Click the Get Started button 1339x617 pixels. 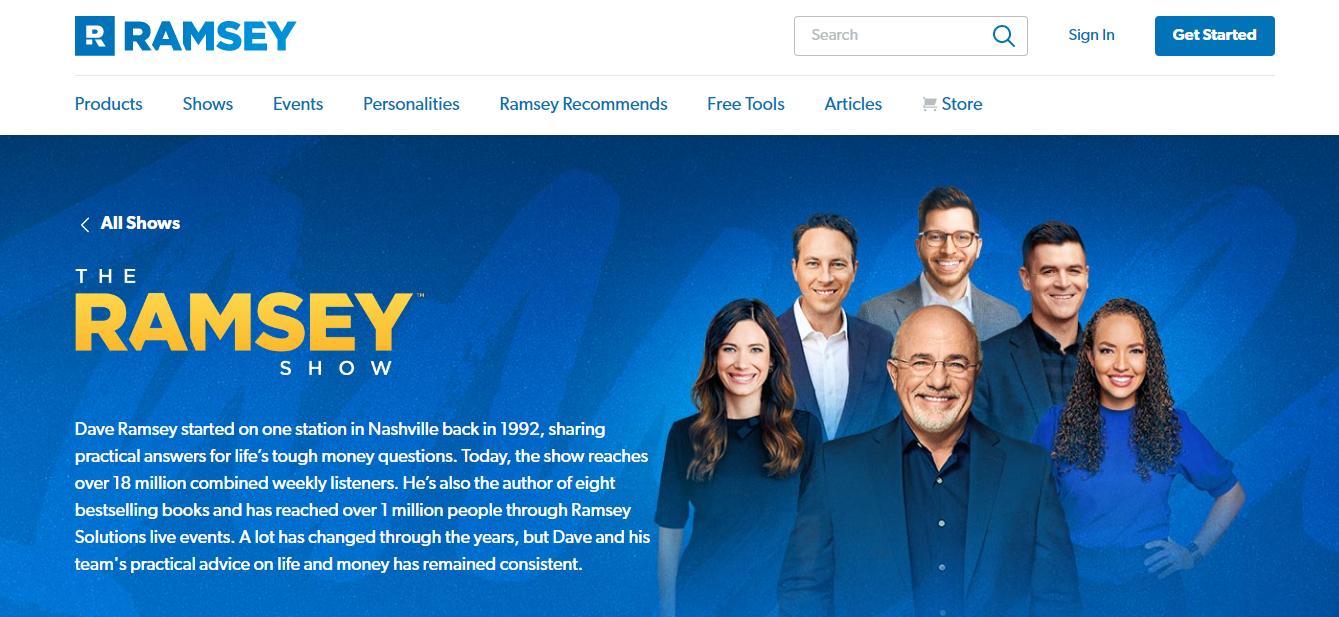(x=1214, y=35)
